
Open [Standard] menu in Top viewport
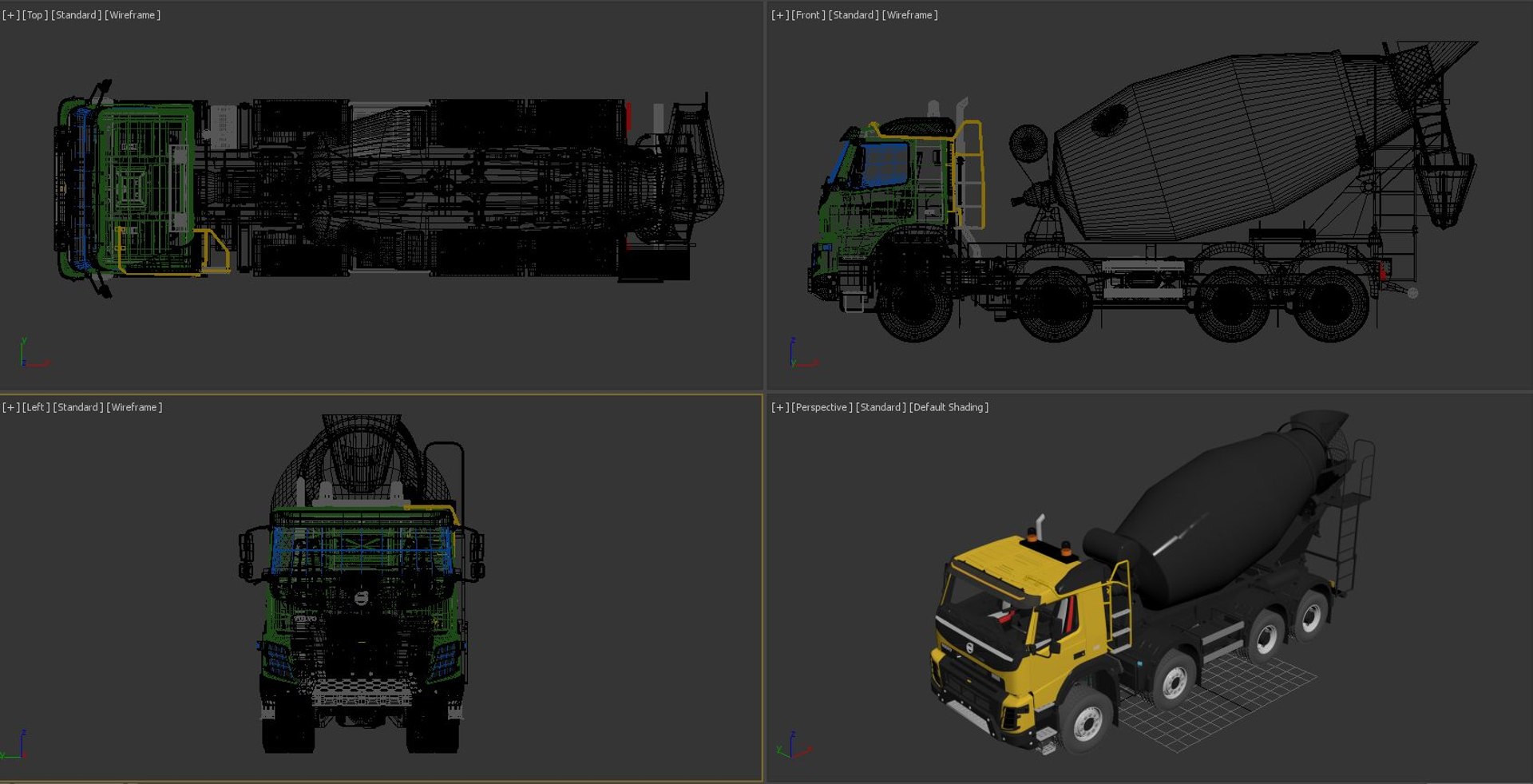pyautogui.click(x=77, y=15)
